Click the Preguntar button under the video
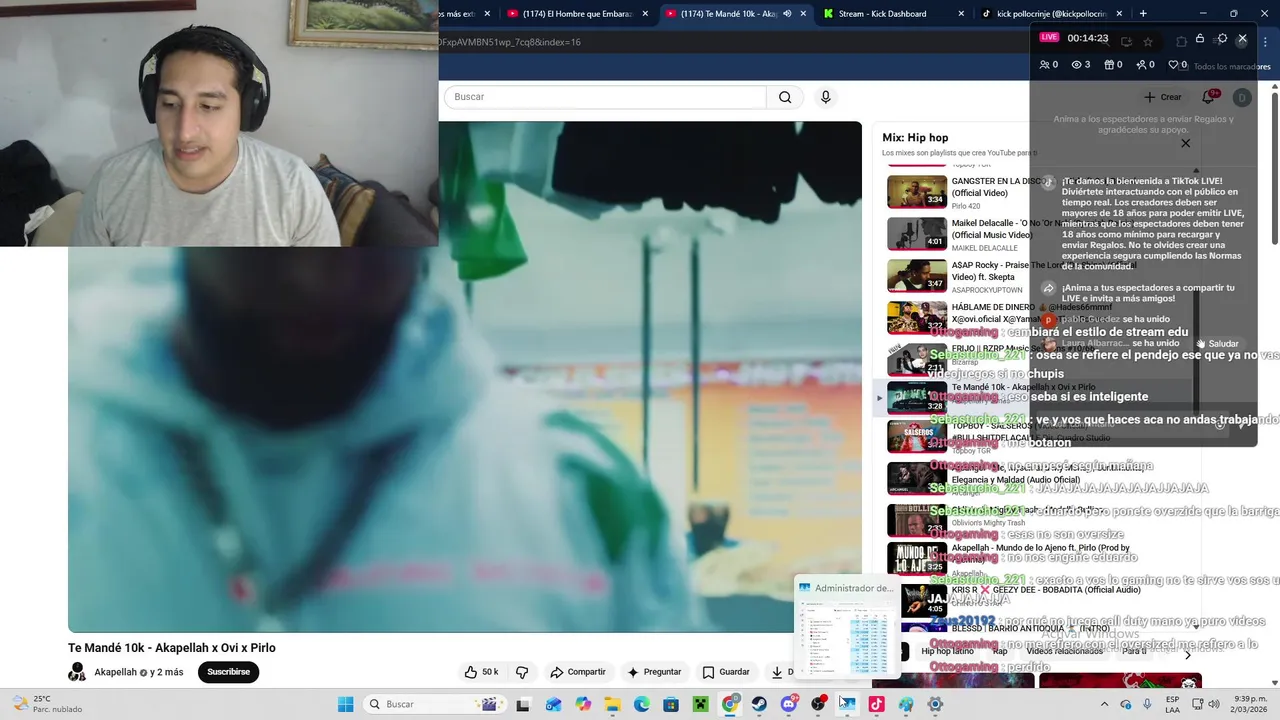Viewport: 1280px width, 720px height. [654, 672]
